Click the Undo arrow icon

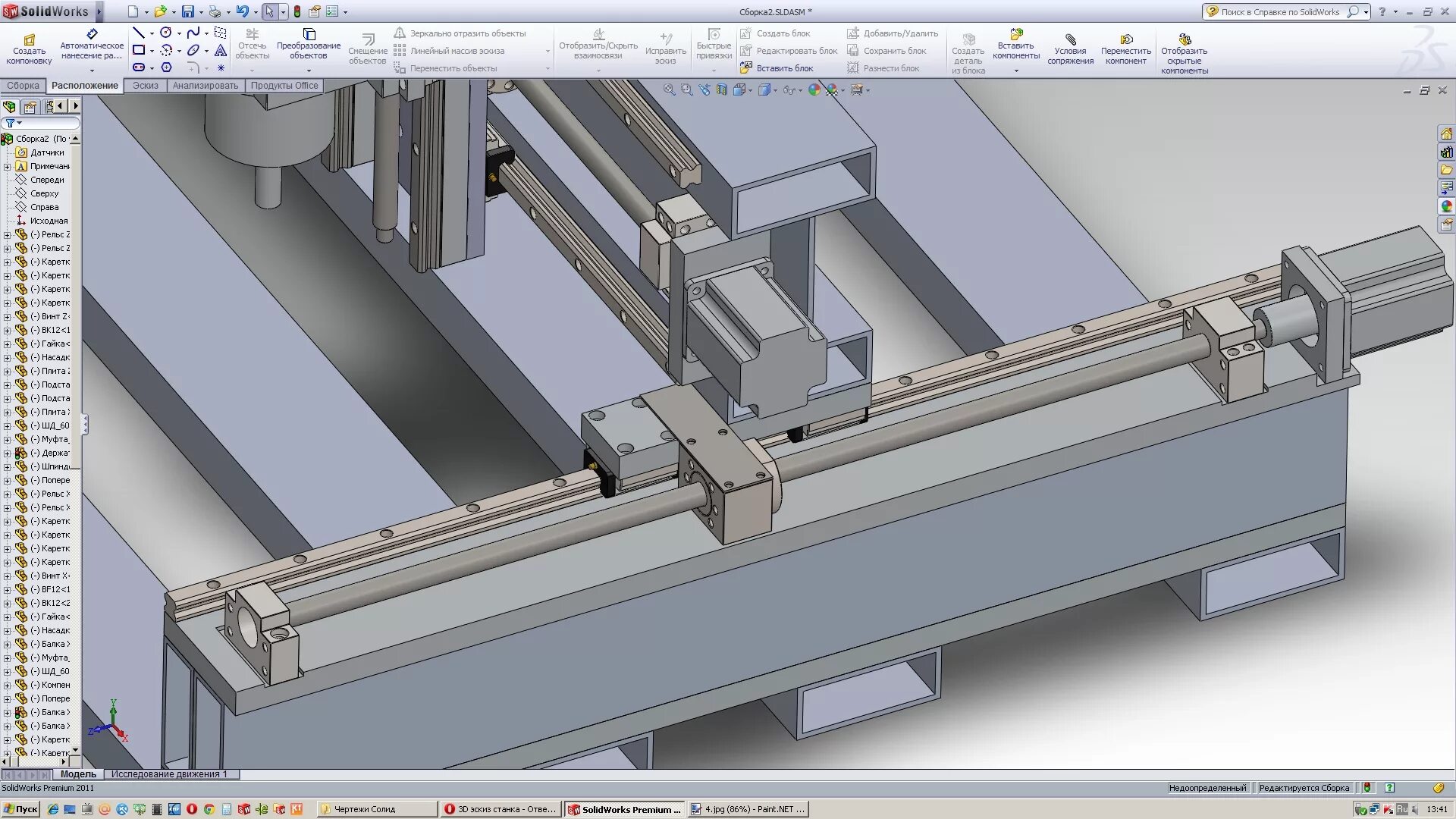[x=241, y=11]
